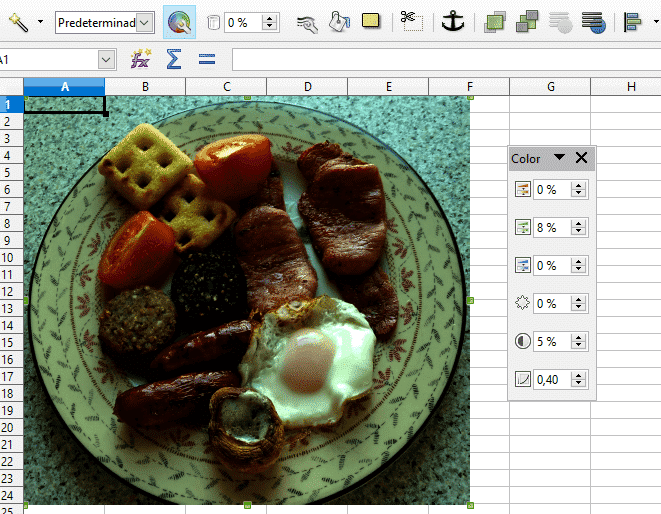
Task: Select column C header
Action: click(226, 87)
